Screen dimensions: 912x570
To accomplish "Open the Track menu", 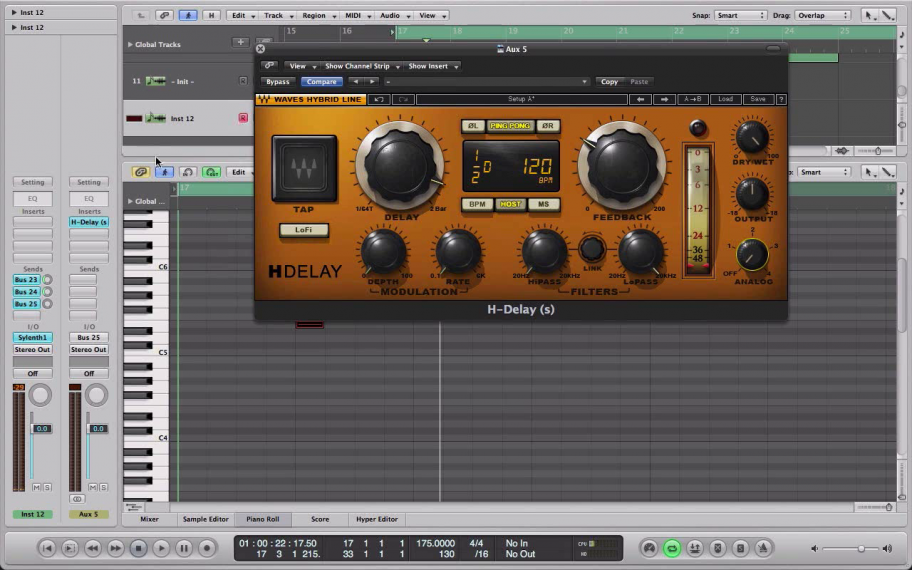I will 277,16.
